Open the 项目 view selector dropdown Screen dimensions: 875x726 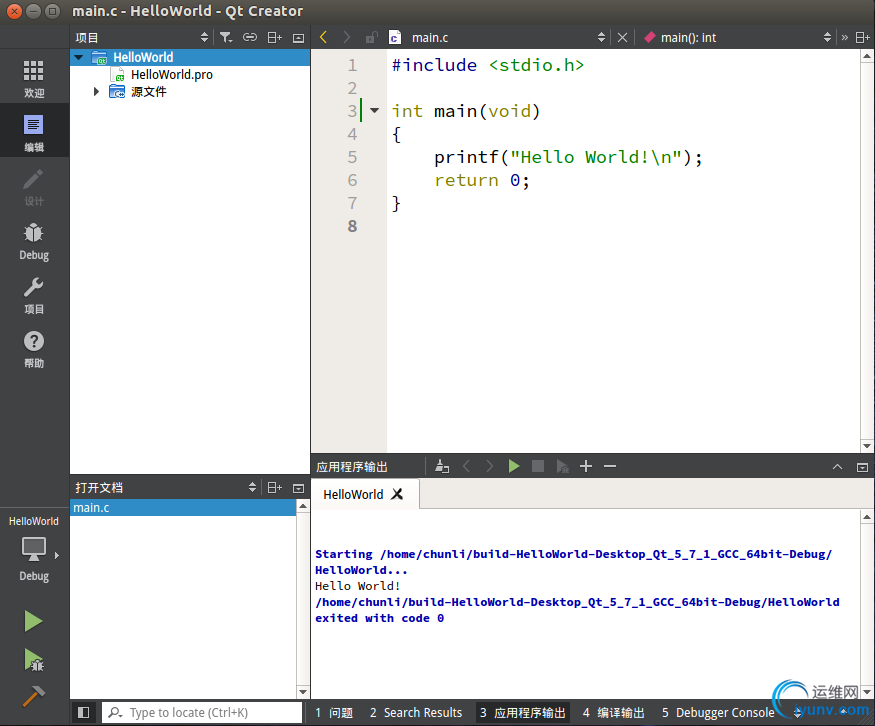204,37
